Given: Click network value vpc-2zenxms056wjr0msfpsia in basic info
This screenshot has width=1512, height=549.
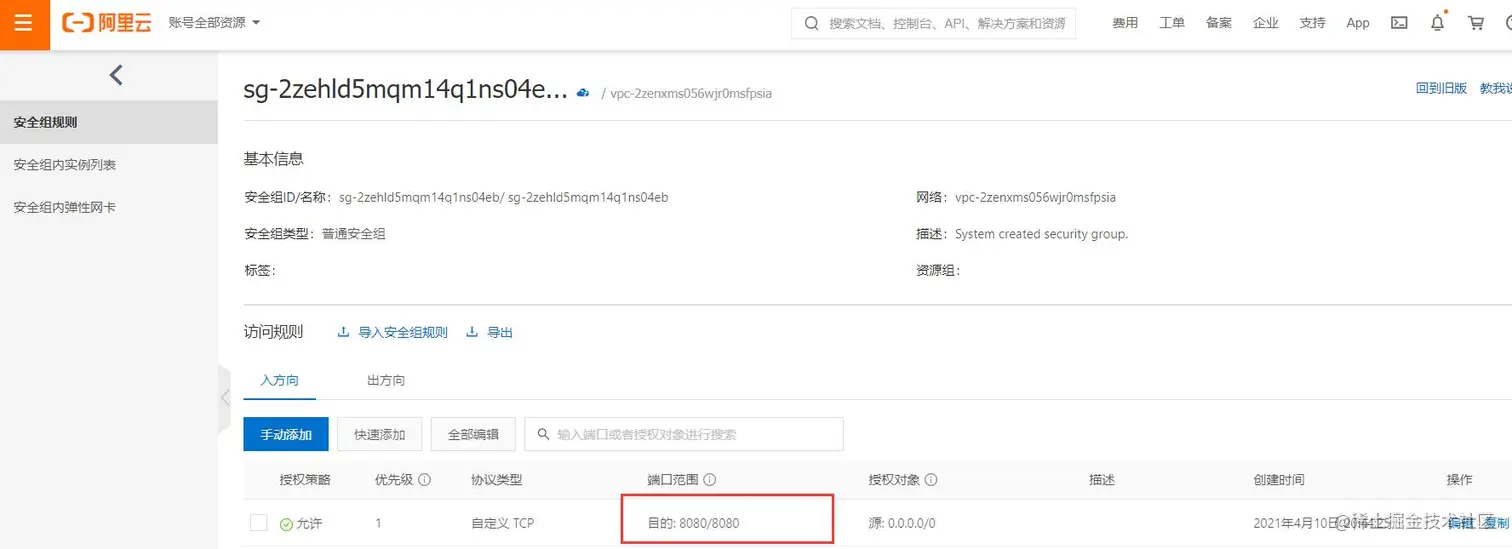Looking at the screenshot, I should click(1035, 197).
